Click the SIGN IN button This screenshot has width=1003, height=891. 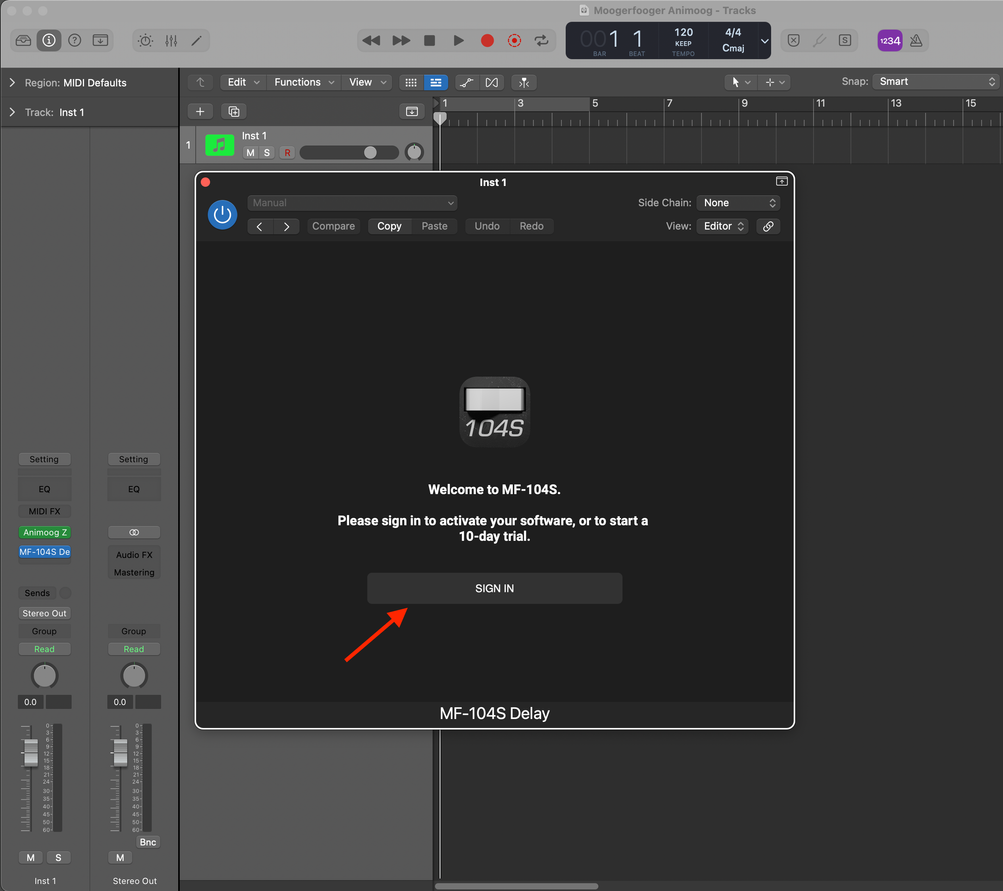tap(494, 588)
